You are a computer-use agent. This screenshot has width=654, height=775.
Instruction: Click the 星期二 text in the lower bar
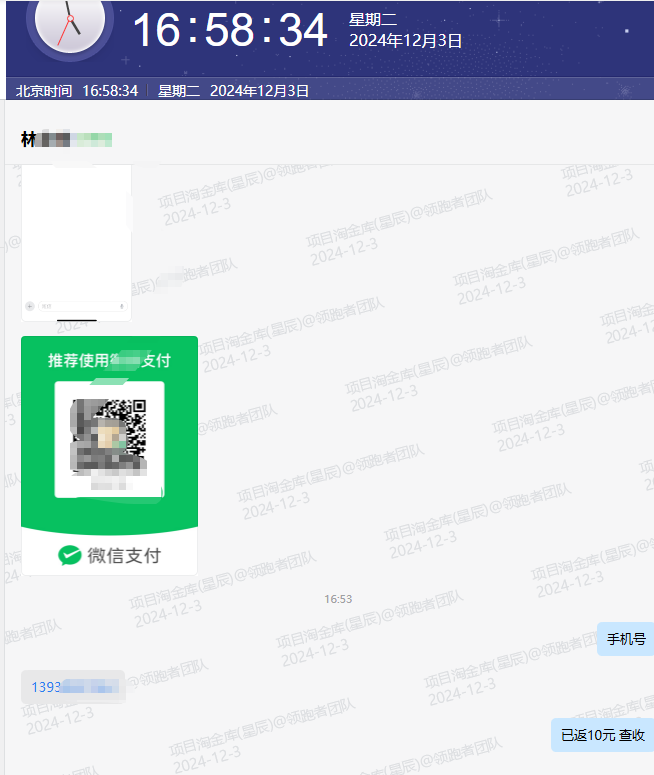pyautogui.click(x=179, y=91)
